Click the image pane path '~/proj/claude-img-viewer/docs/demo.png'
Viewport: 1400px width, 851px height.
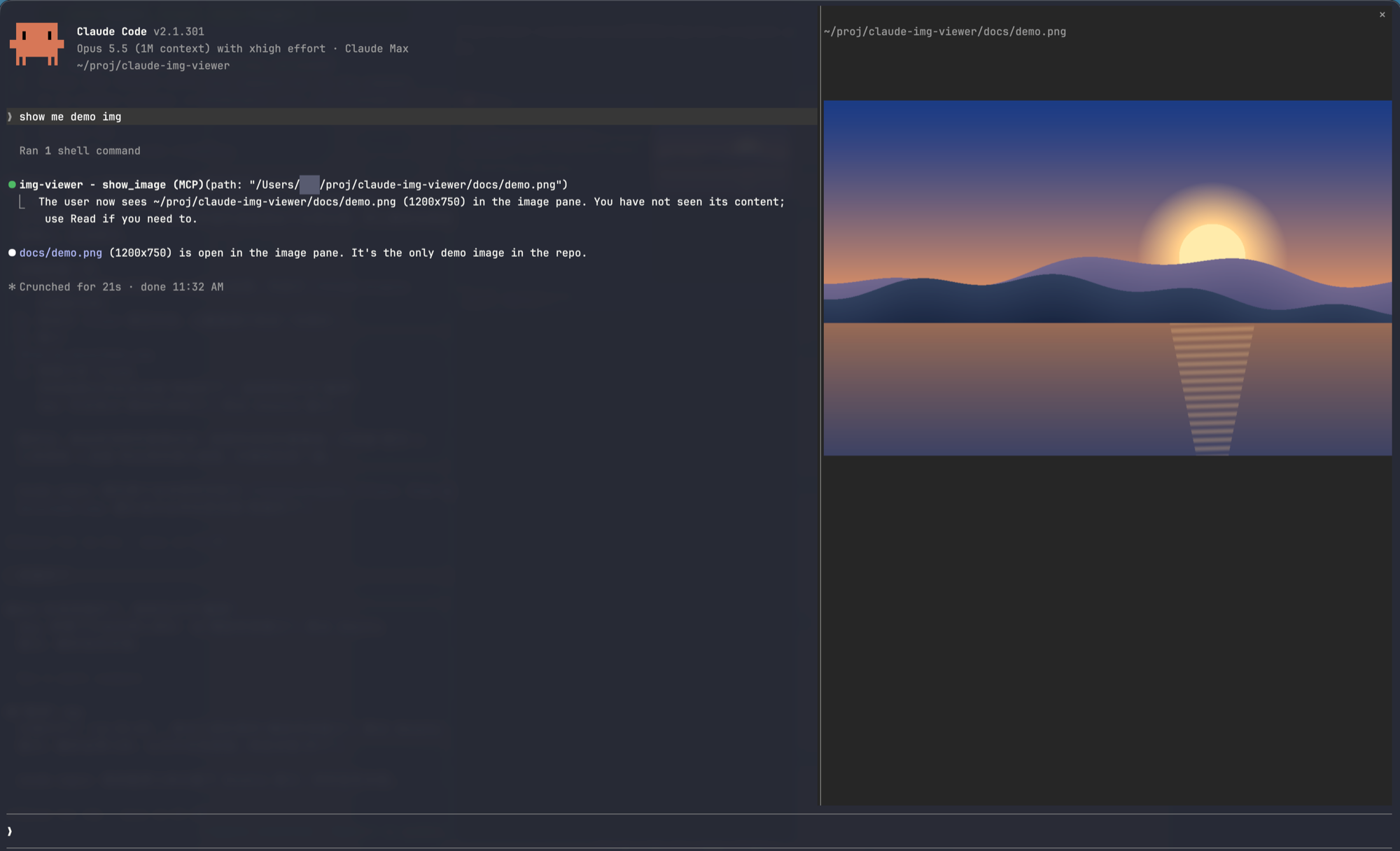945,31
